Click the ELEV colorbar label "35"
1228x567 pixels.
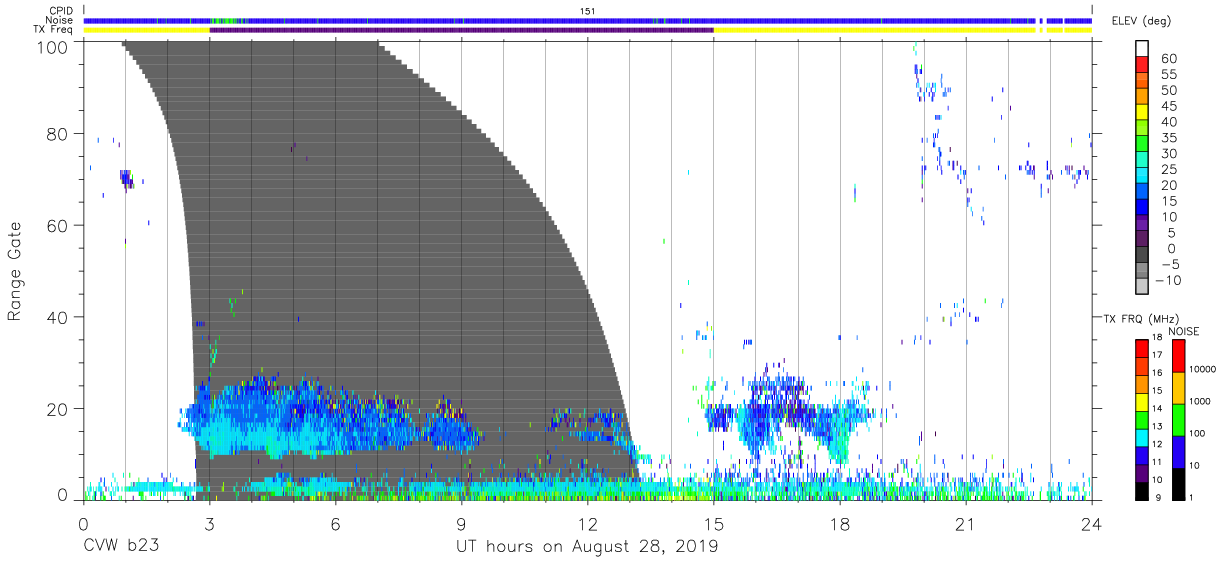pos(1169,138)
